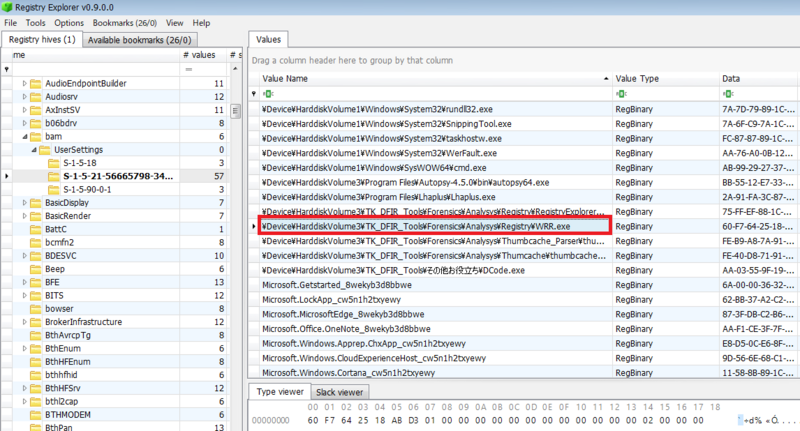Expand the BITS key
Image resolution: width=800 pixels, height=431 pixels.
pos(24,295)
